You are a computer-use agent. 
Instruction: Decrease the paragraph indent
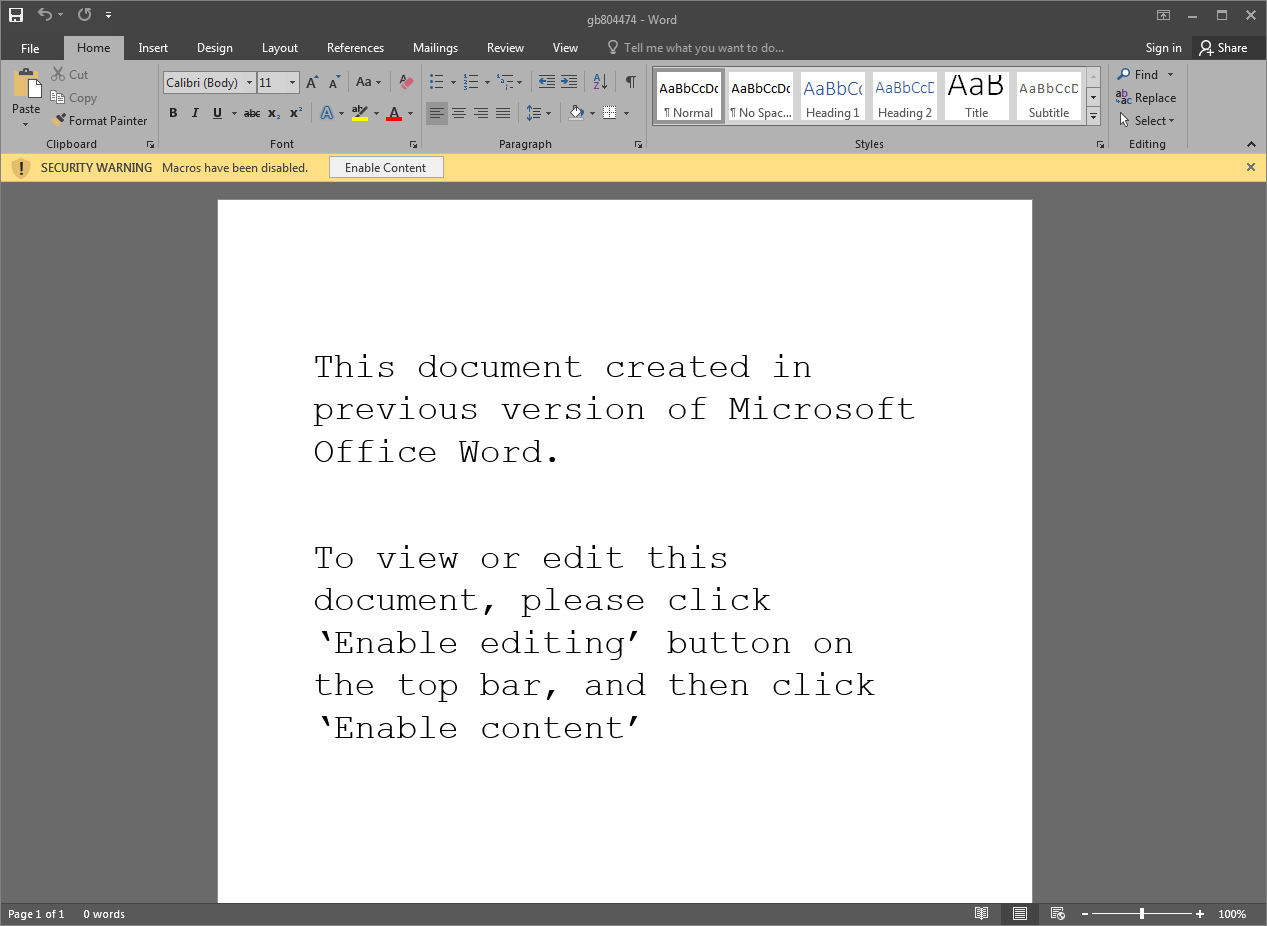[x=547, y=82]
